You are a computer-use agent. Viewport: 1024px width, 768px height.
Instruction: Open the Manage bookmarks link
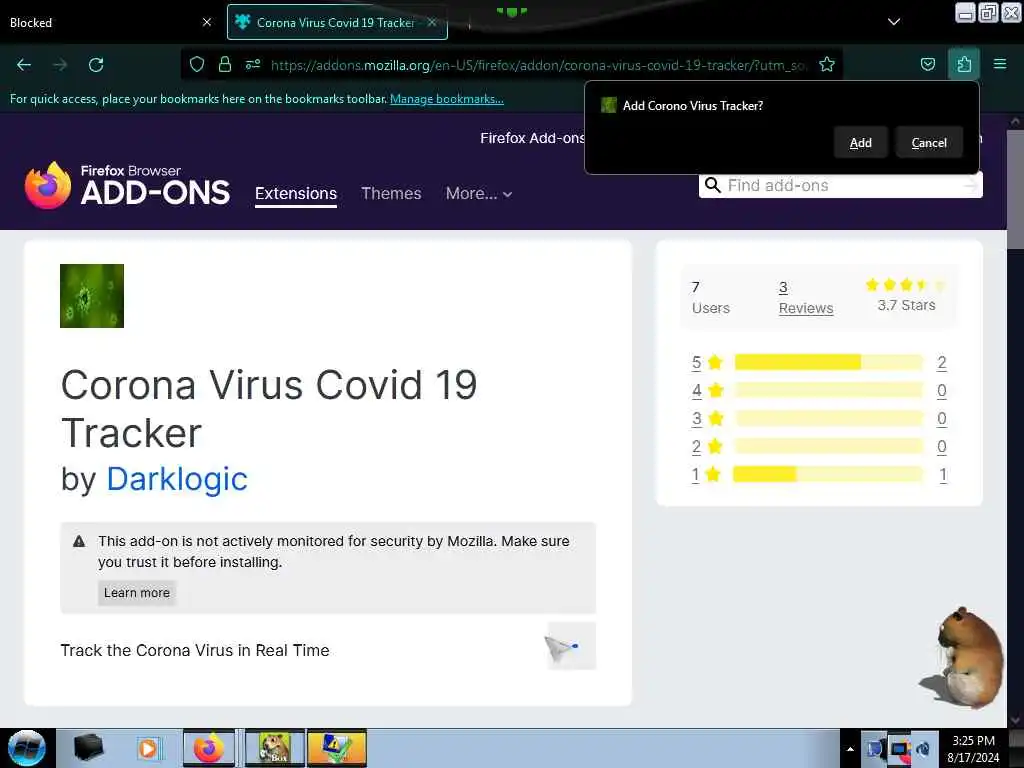point(447,99)
